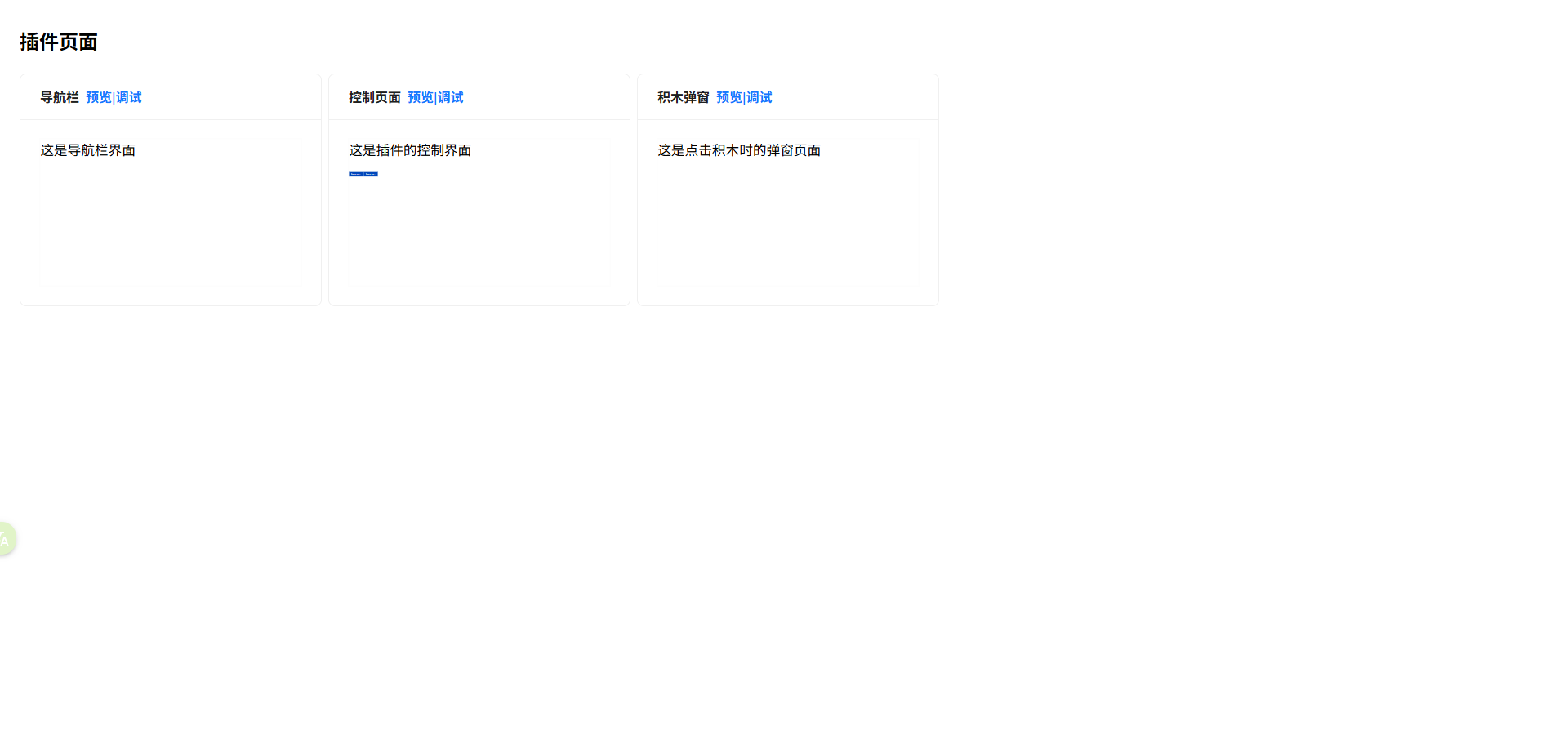Click the 插件页面 page heading
Image resolution: width=1568 pixels, height=744 pixels.
point(59,42)
